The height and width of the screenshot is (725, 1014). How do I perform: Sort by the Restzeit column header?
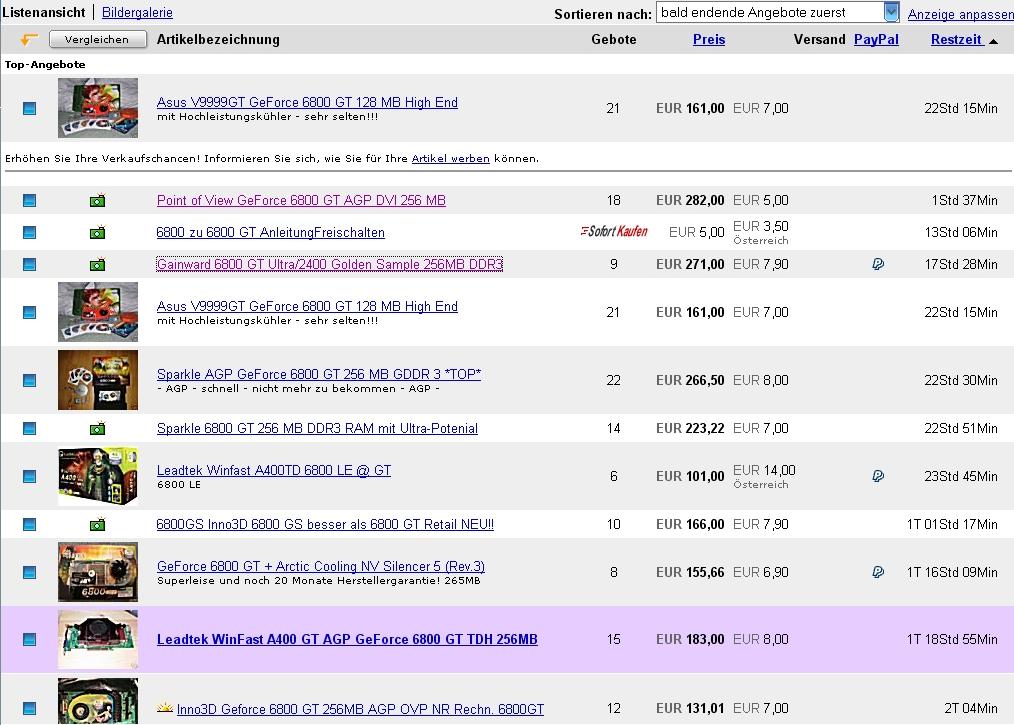click(956, 40)
